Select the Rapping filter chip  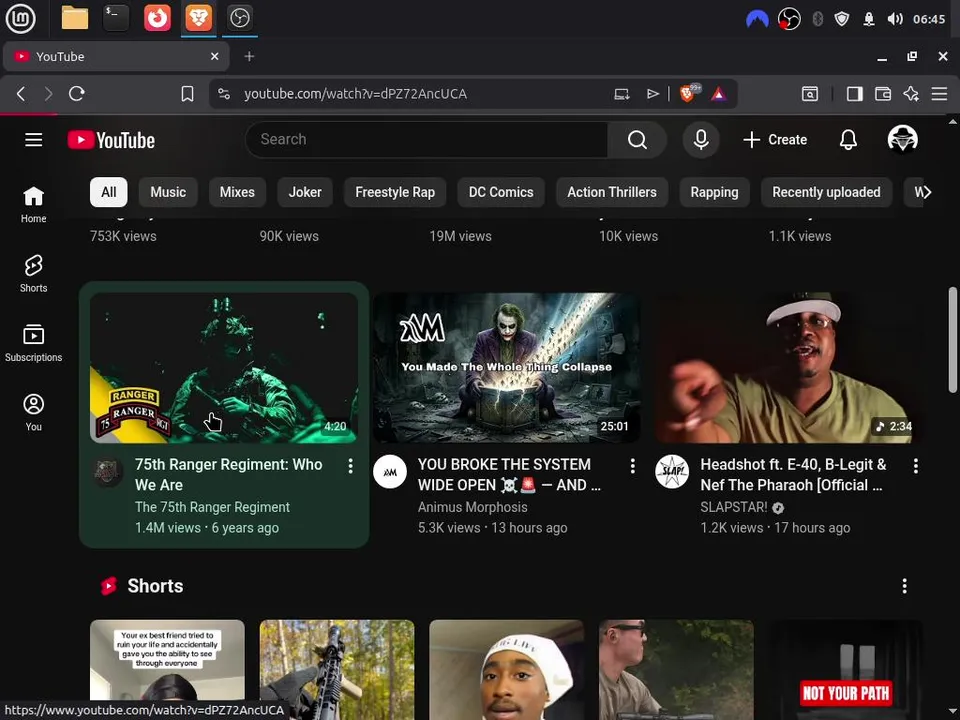click(x=714, y=192)
